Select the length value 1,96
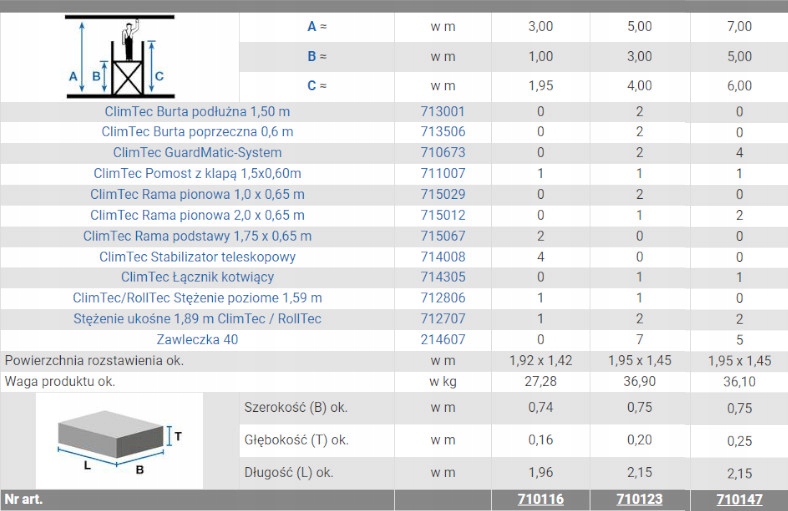 tap(541, 473)
